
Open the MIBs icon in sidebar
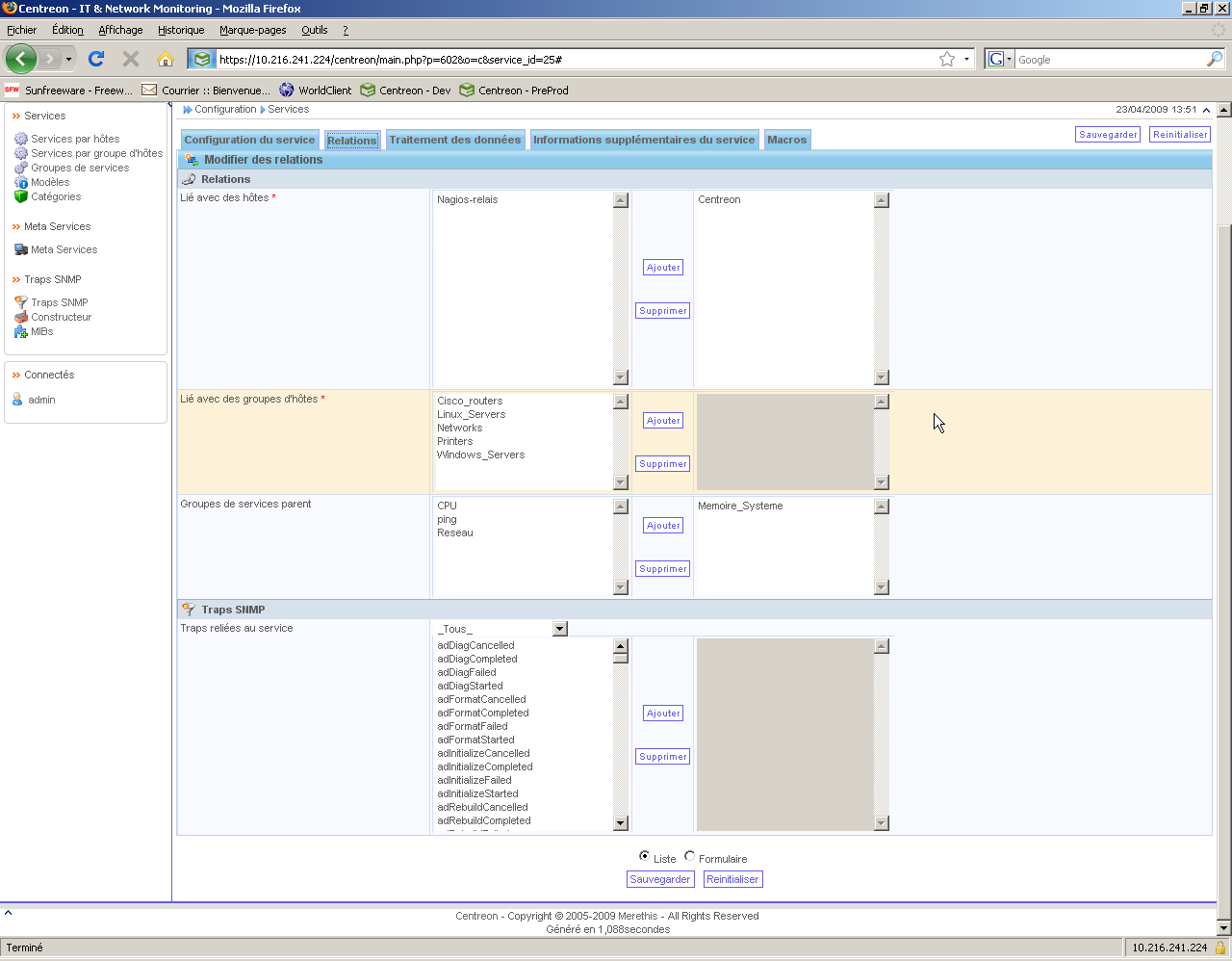pos(21,331)
